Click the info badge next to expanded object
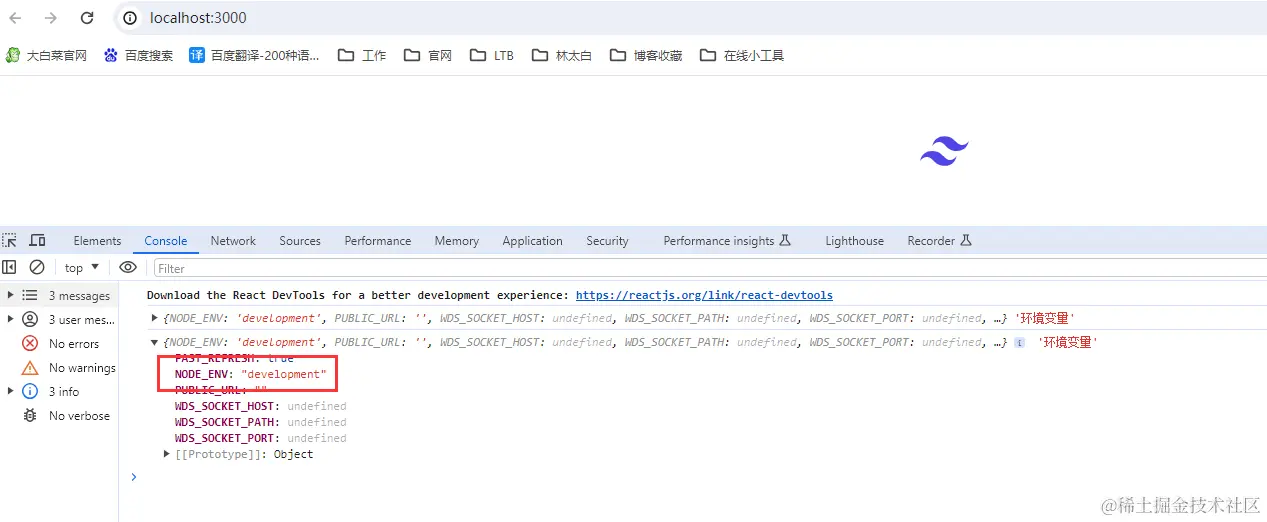This screenshot has height=522, width=1267. pos(1019,342)
